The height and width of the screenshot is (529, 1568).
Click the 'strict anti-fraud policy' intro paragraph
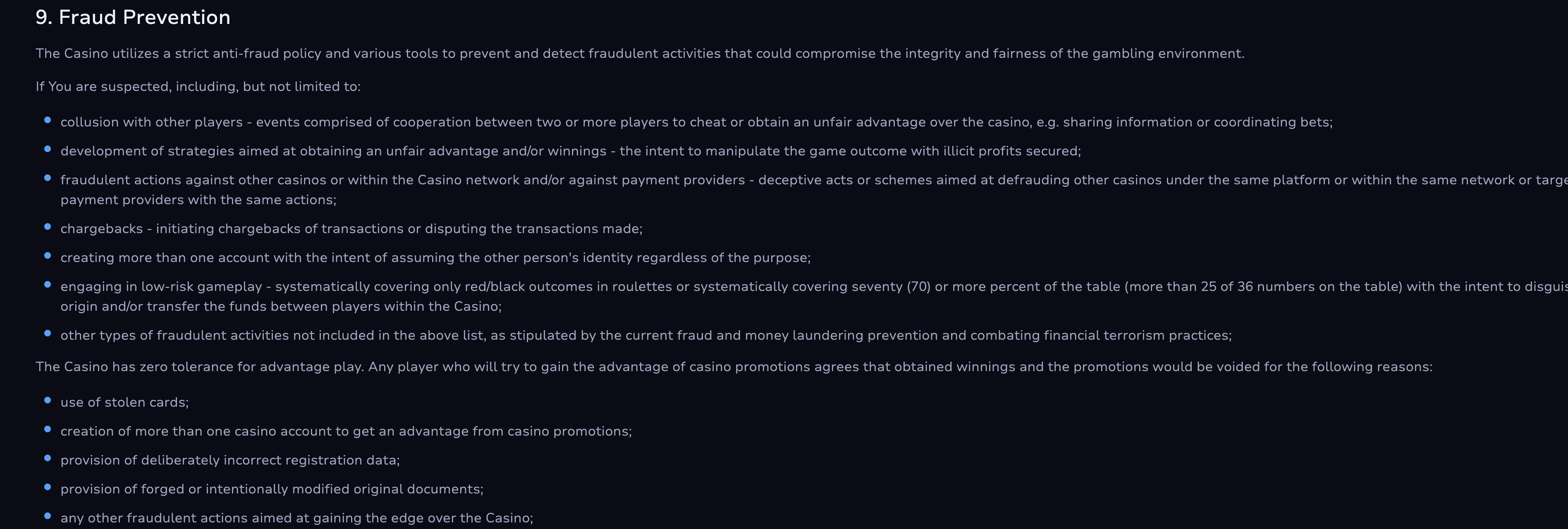640,53
